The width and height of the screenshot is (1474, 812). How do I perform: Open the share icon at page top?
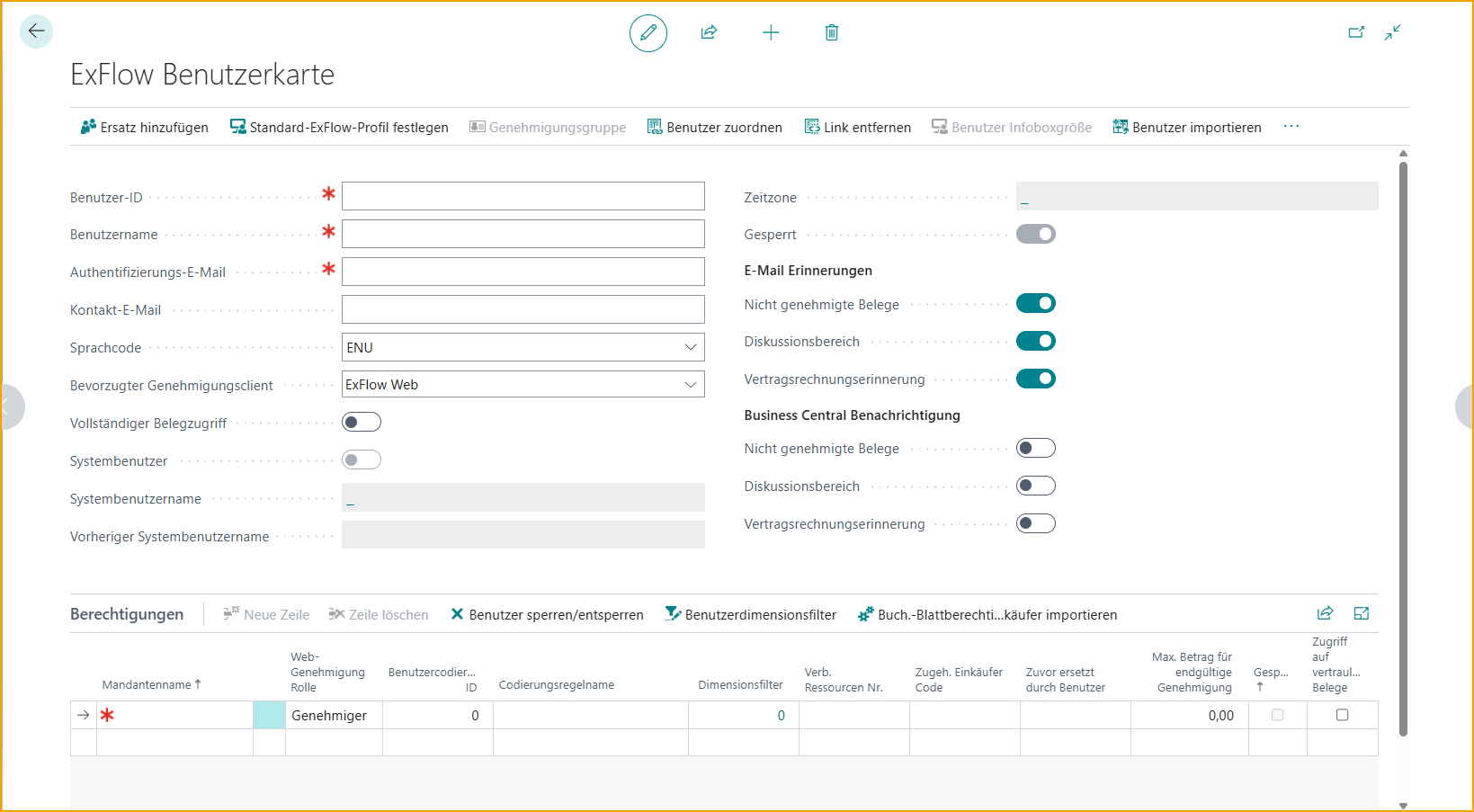tap(709, 32)
